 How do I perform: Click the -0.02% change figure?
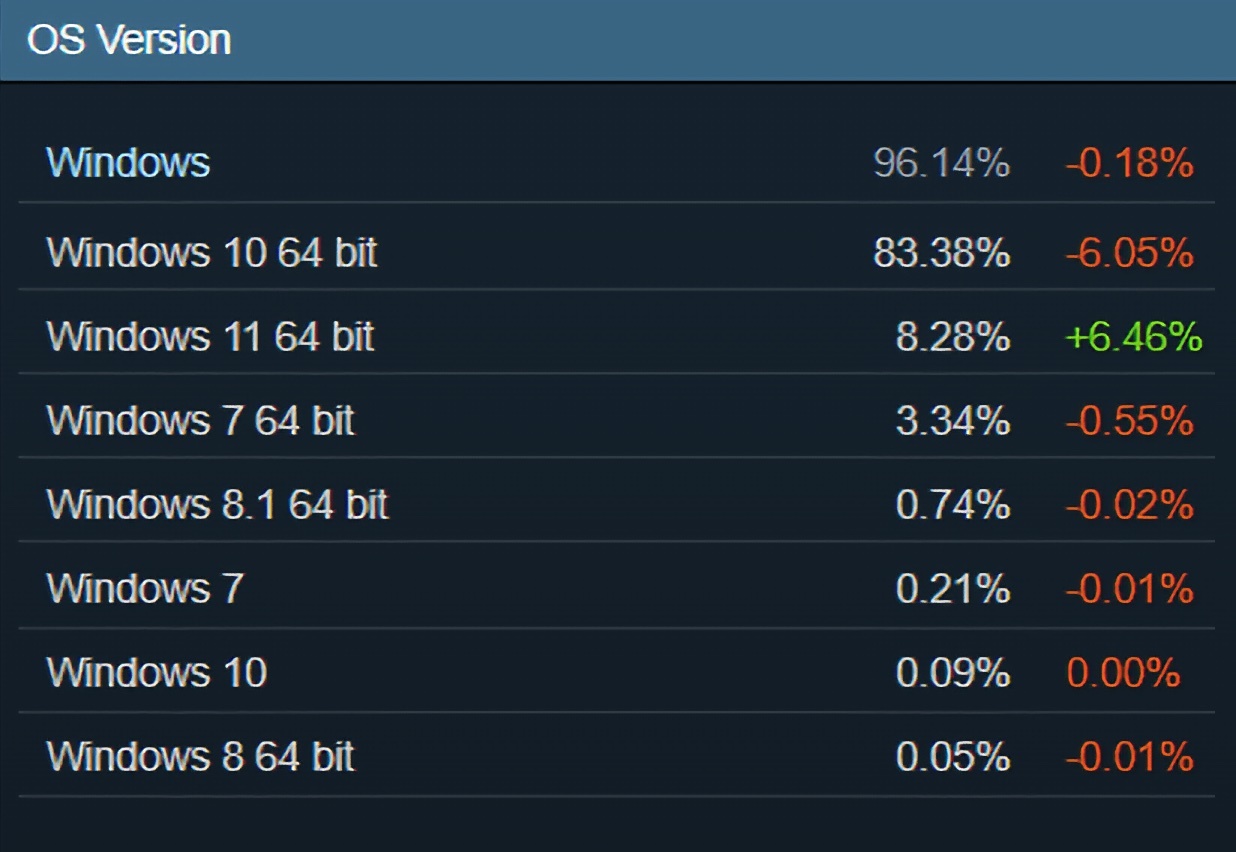pos(1129,506)
